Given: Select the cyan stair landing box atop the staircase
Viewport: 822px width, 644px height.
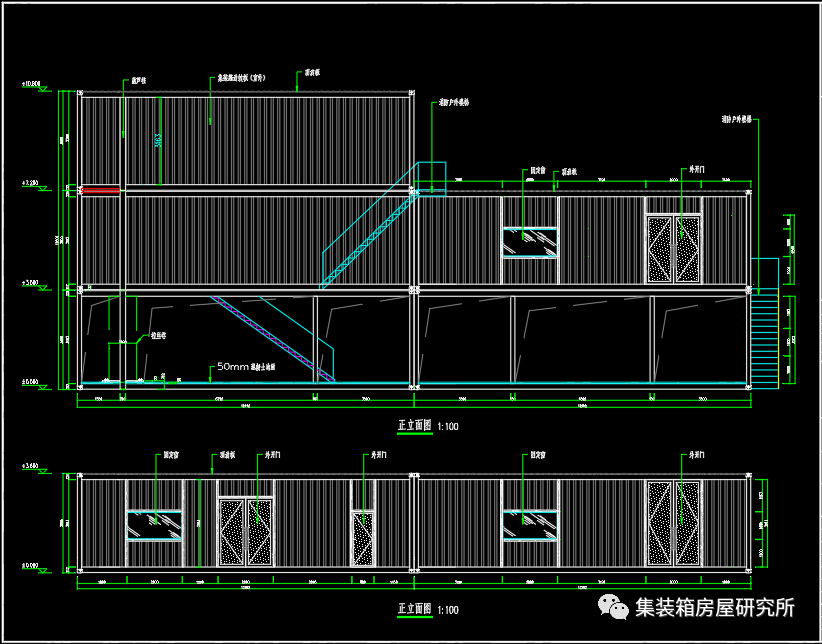Looking at the screenshot, I should coord(431,176).
